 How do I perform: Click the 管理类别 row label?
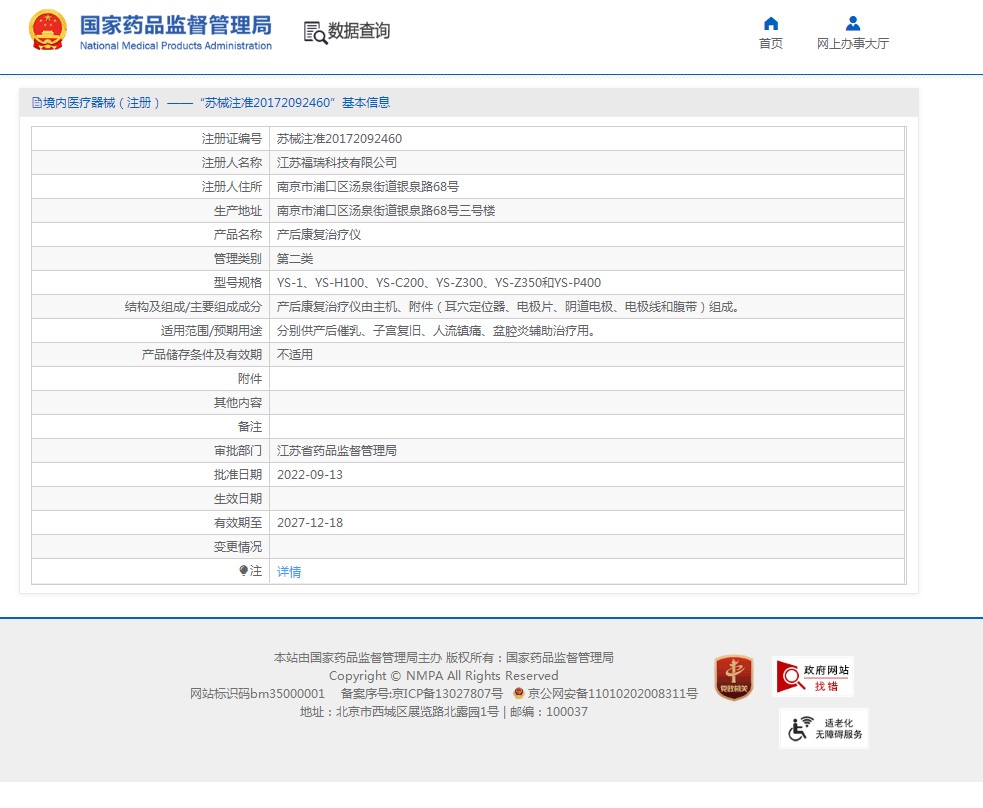[238, 259]
